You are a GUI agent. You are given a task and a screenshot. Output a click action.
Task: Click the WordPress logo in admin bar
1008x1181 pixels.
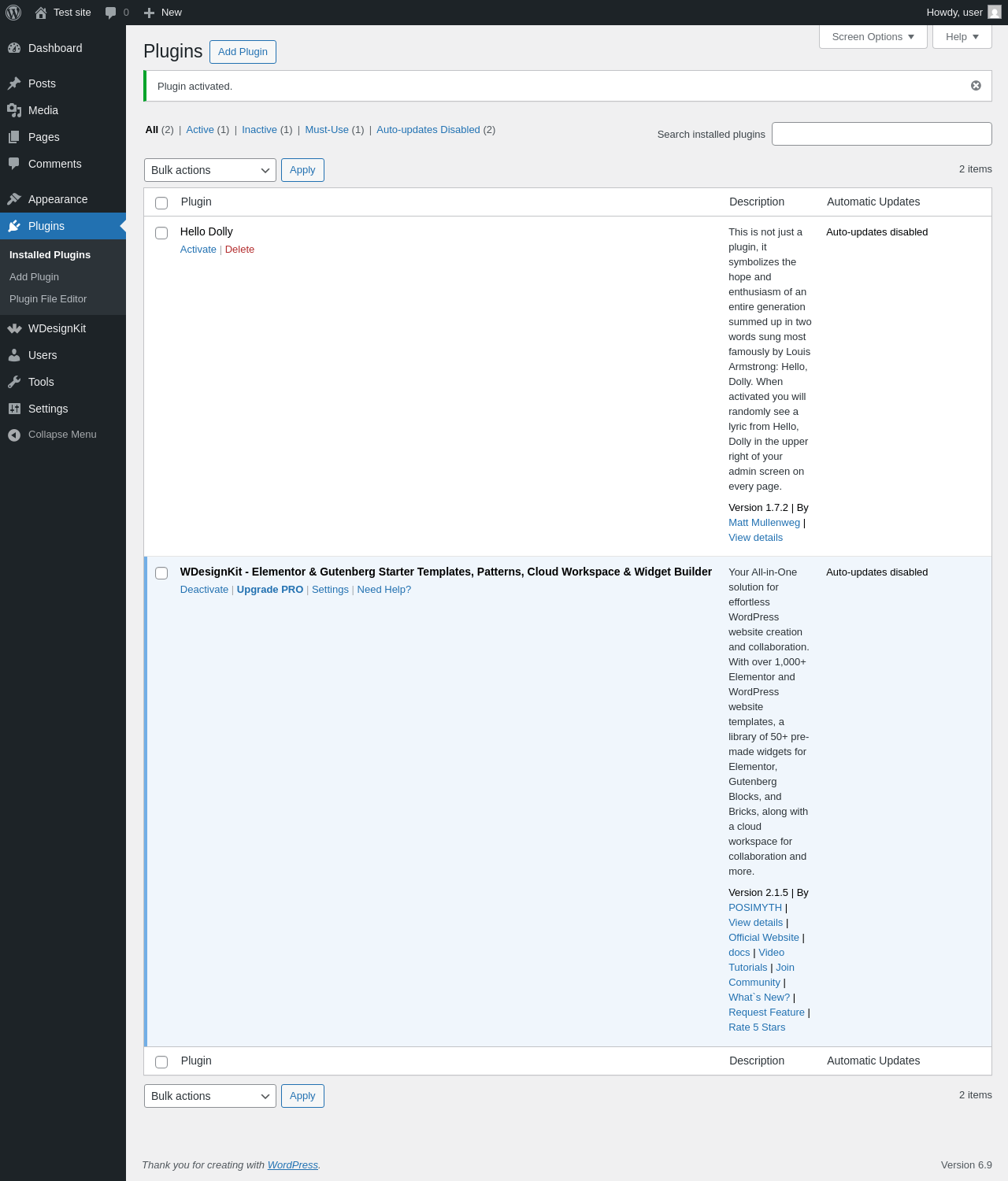point(13,13)
